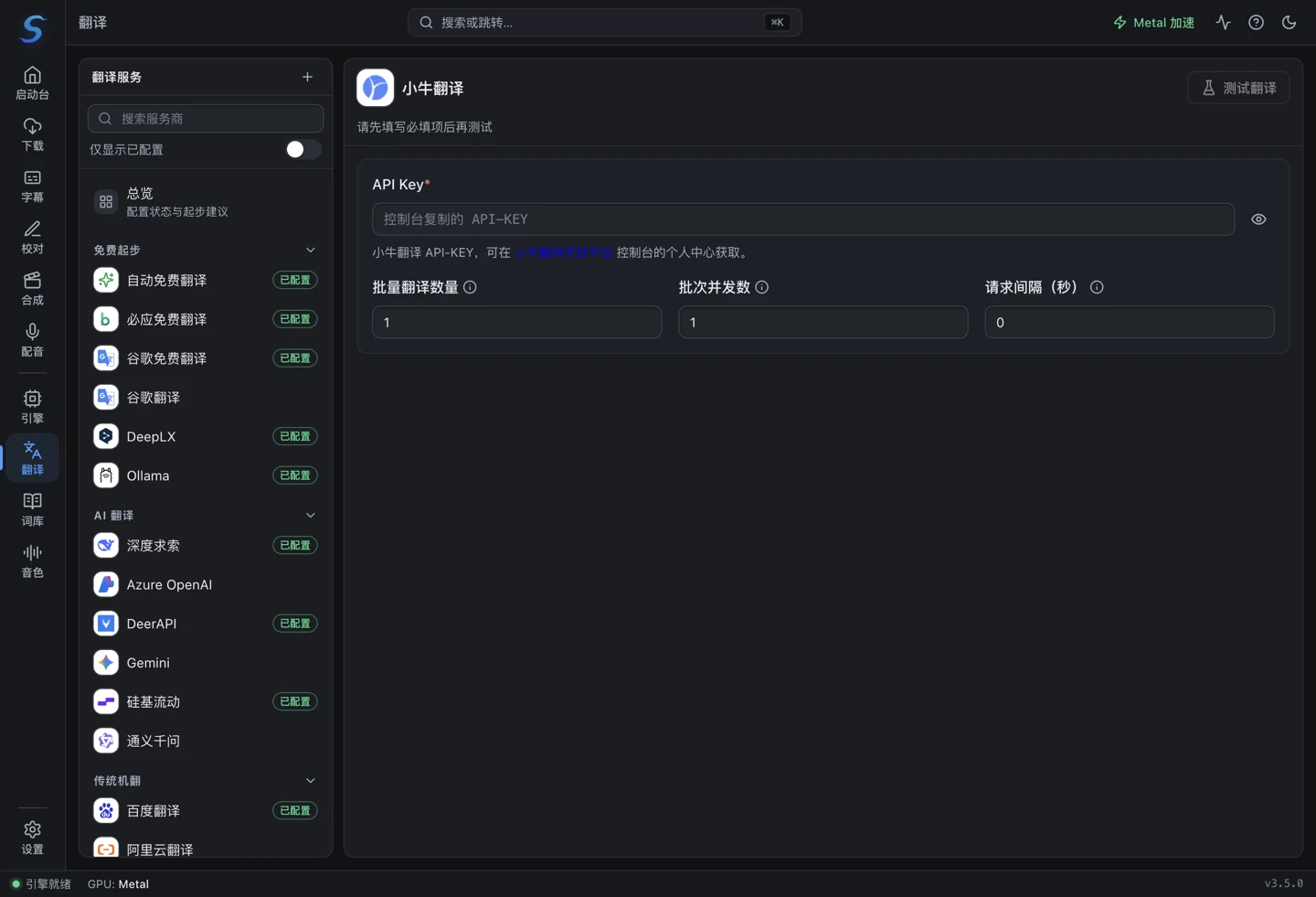Image resolution: width=1316 pixels, height=897 pixels.
Task: Click the 小牛翻译 logo in the header
Action: coord(375,88)
